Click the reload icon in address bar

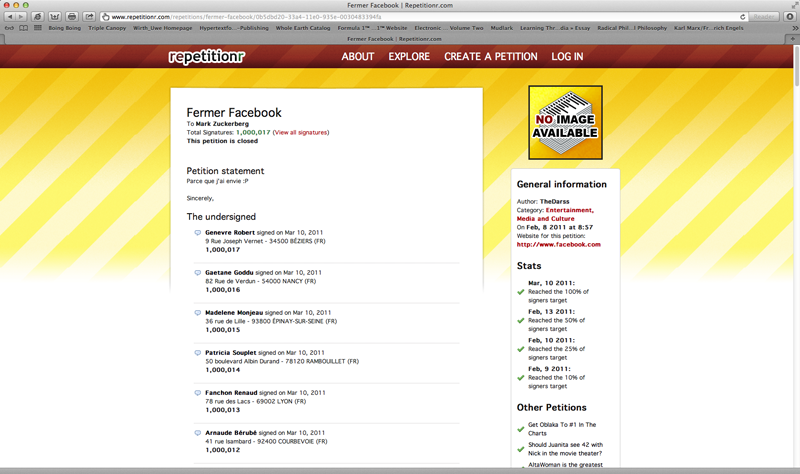tap(743, 17)
